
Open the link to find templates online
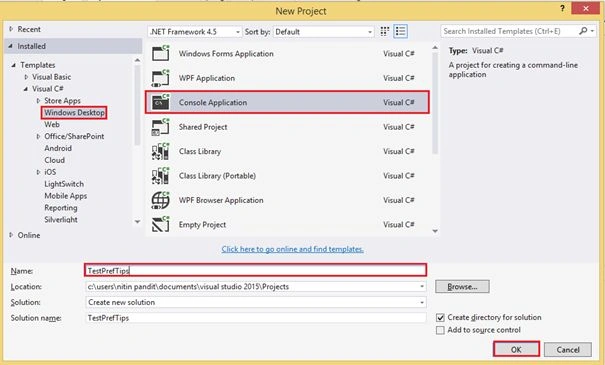(292, 249)
